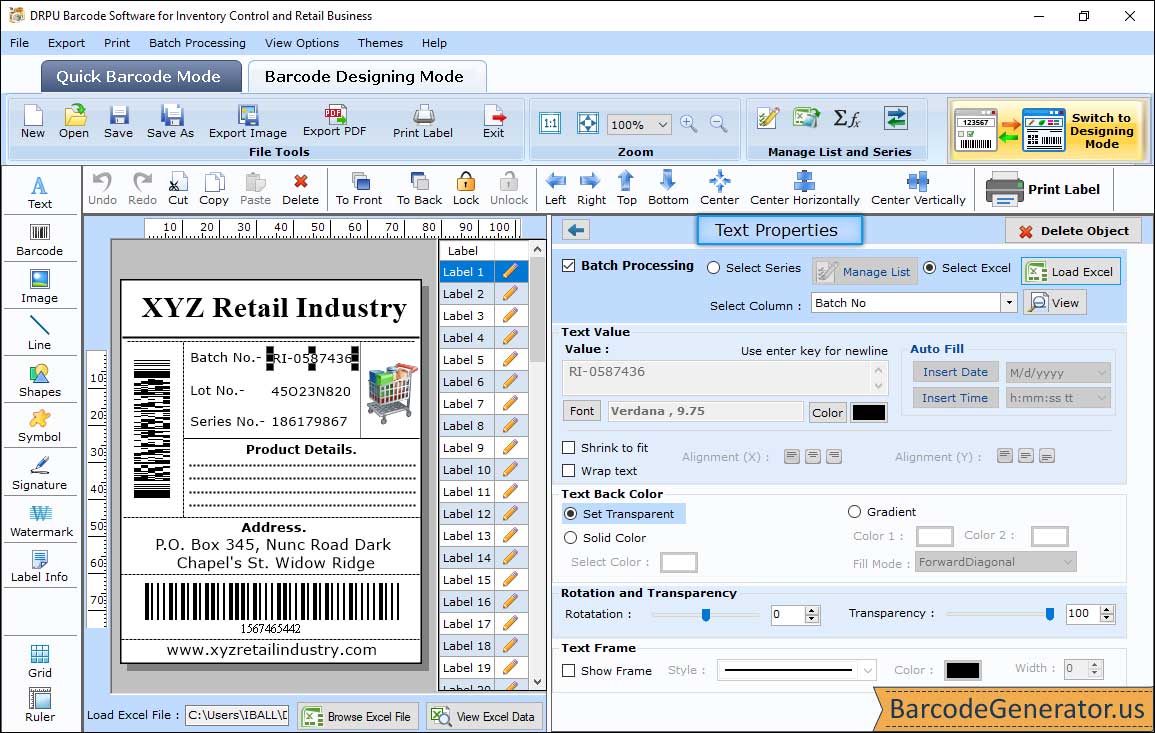Image resolution: width=1155 pixels, height=733 pixels.
Task: Open the Themes menu
Action: 380,43
